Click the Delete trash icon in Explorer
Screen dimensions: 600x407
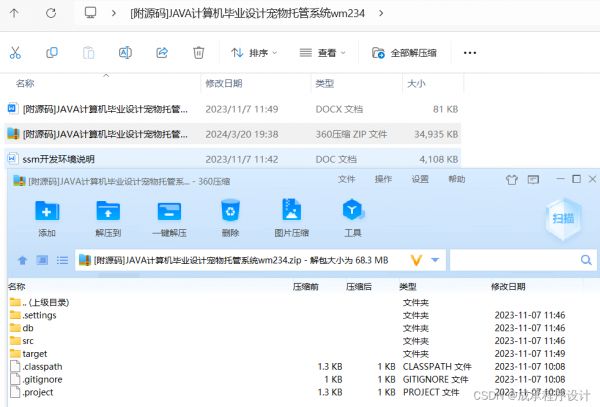pos(199,53)
